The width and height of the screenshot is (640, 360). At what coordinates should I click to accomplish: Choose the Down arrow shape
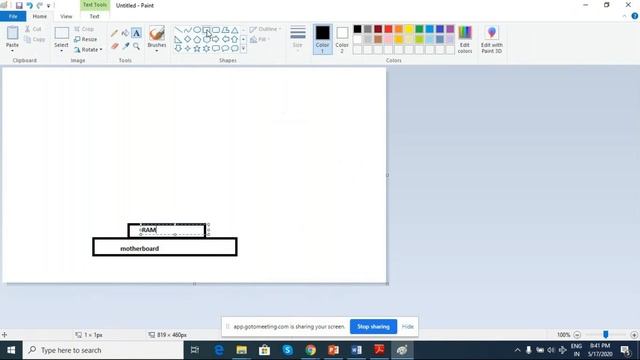pos(178,49)
